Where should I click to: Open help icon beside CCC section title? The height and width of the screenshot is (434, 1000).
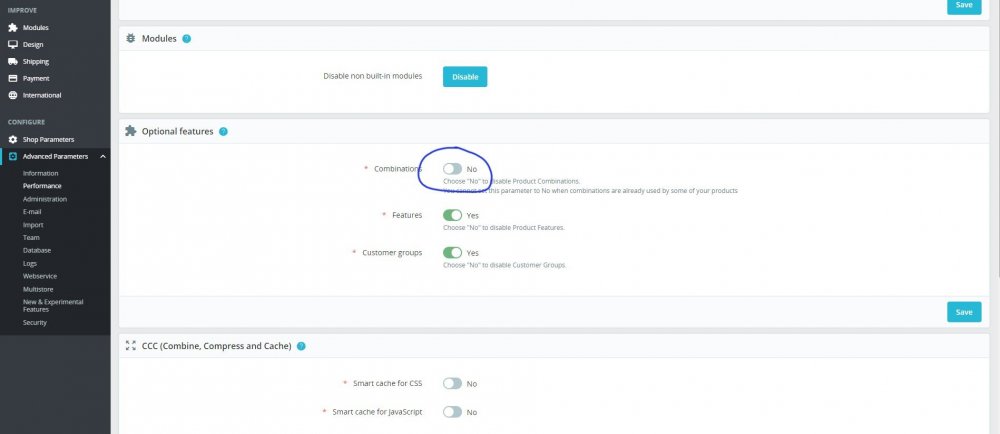(301, 346)
